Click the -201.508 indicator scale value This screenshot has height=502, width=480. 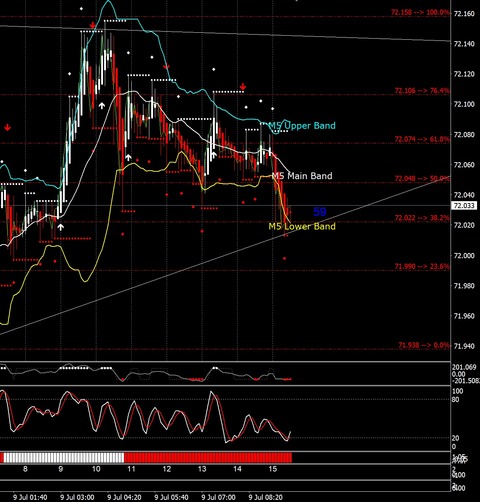(x=465, y=381)
